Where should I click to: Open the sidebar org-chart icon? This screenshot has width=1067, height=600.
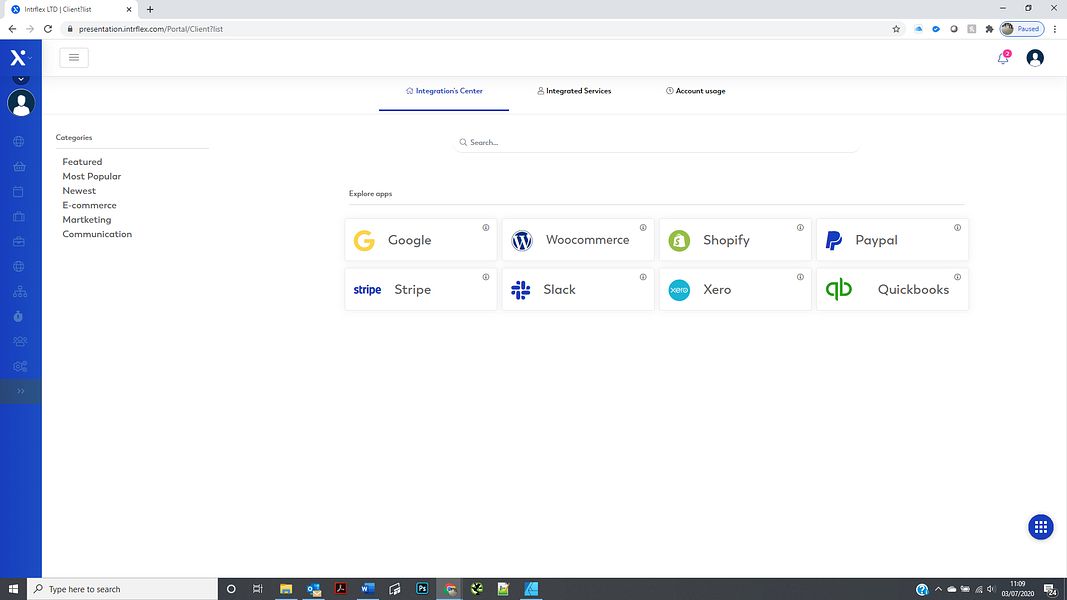pos(20,291)
